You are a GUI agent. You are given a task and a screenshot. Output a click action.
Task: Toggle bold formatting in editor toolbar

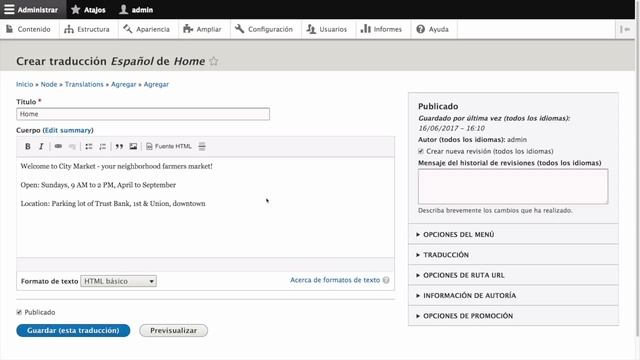tap(27, 147)
